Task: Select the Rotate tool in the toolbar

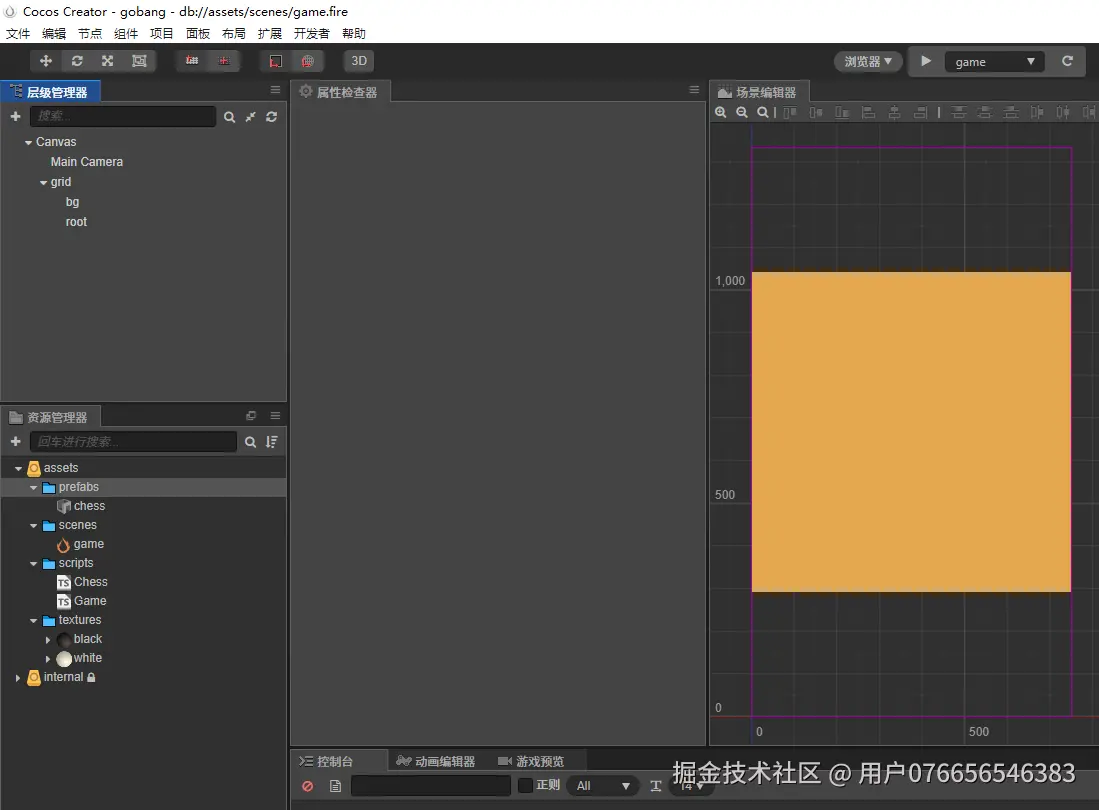Action: (x=77, y=61)
